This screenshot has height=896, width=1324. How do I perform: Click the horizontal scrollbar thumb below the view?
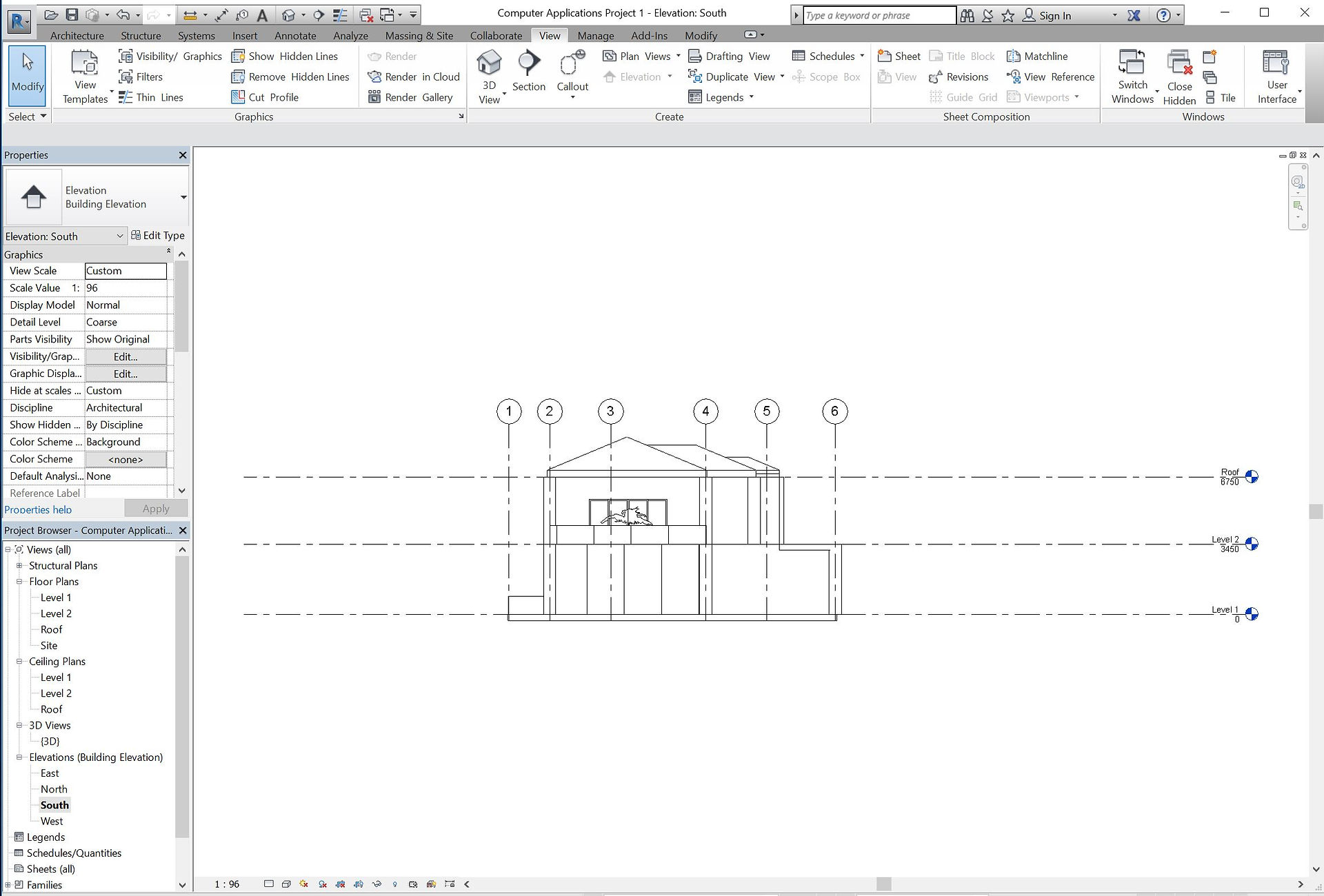point(883,884)
